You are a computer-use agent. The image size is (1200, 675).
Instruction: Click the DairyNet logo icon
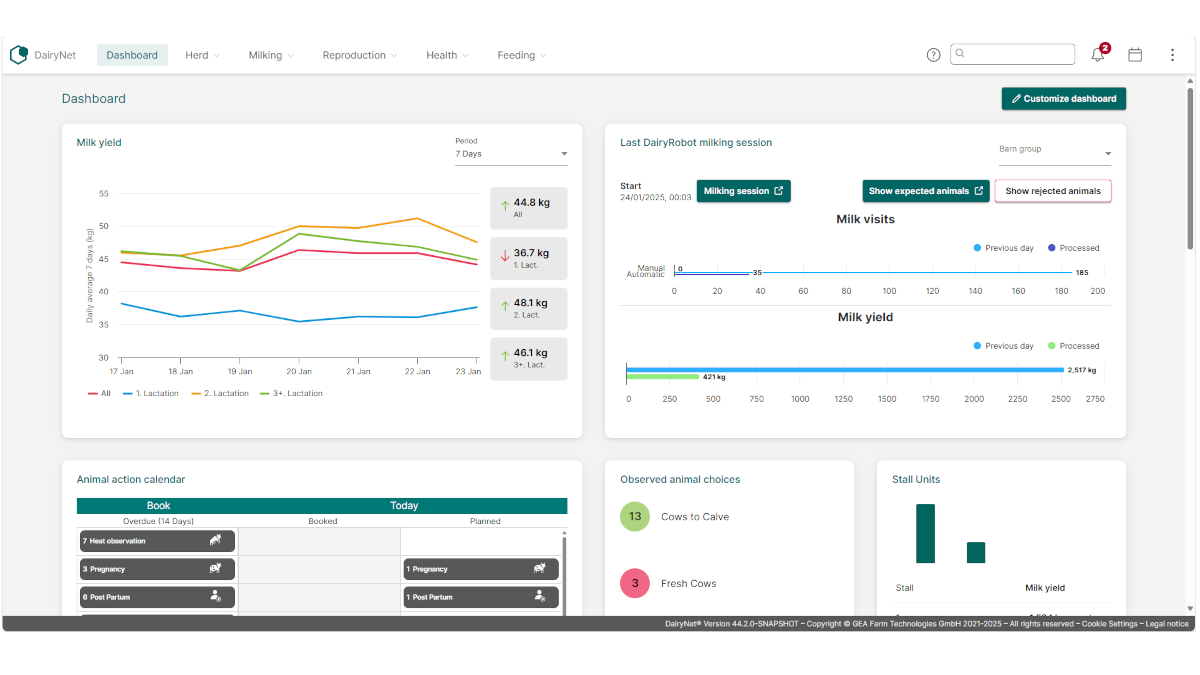18,55
